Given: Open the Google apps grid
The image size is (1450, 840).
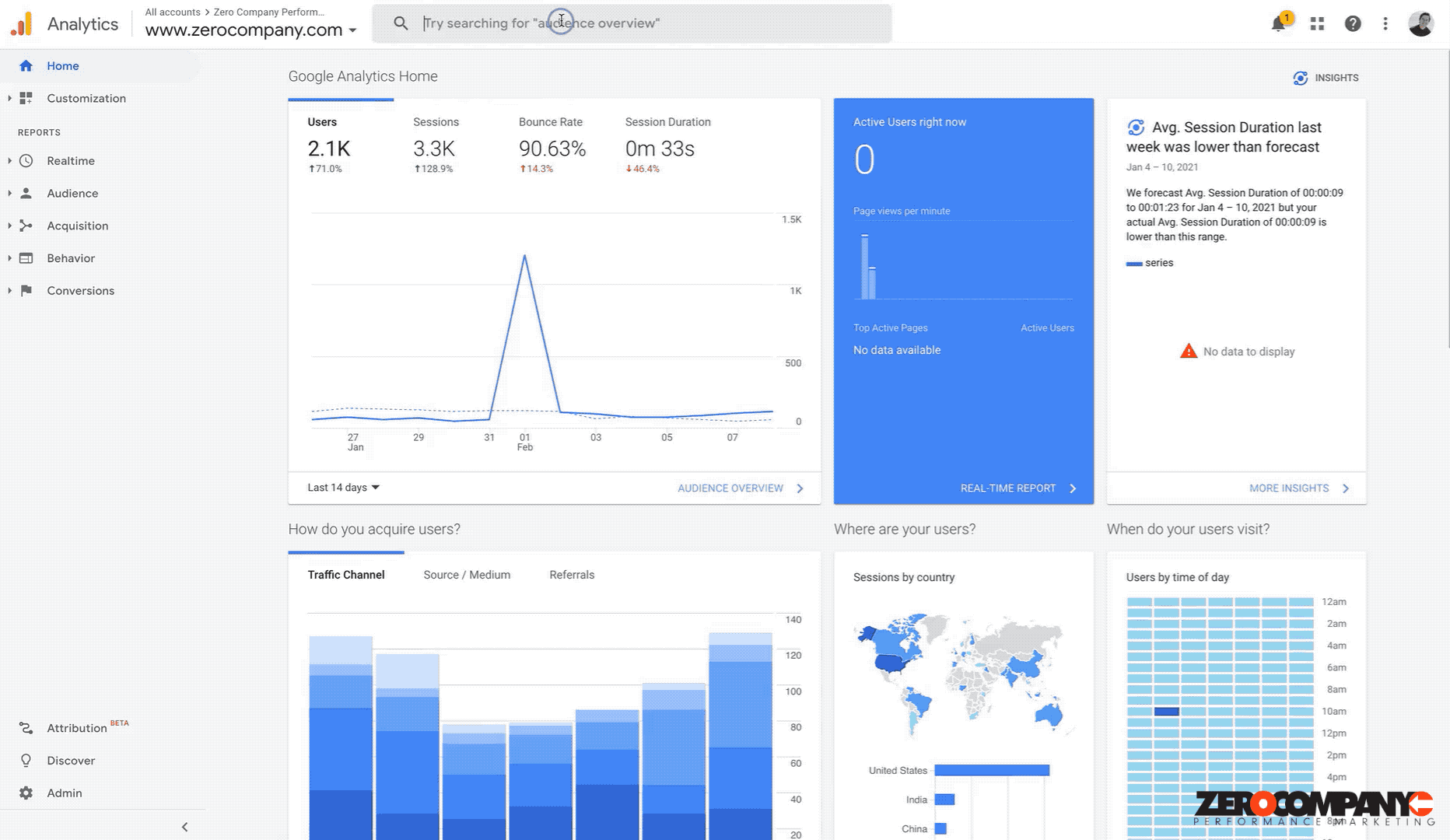Looking at the screenshot, I should (1317, 24).
